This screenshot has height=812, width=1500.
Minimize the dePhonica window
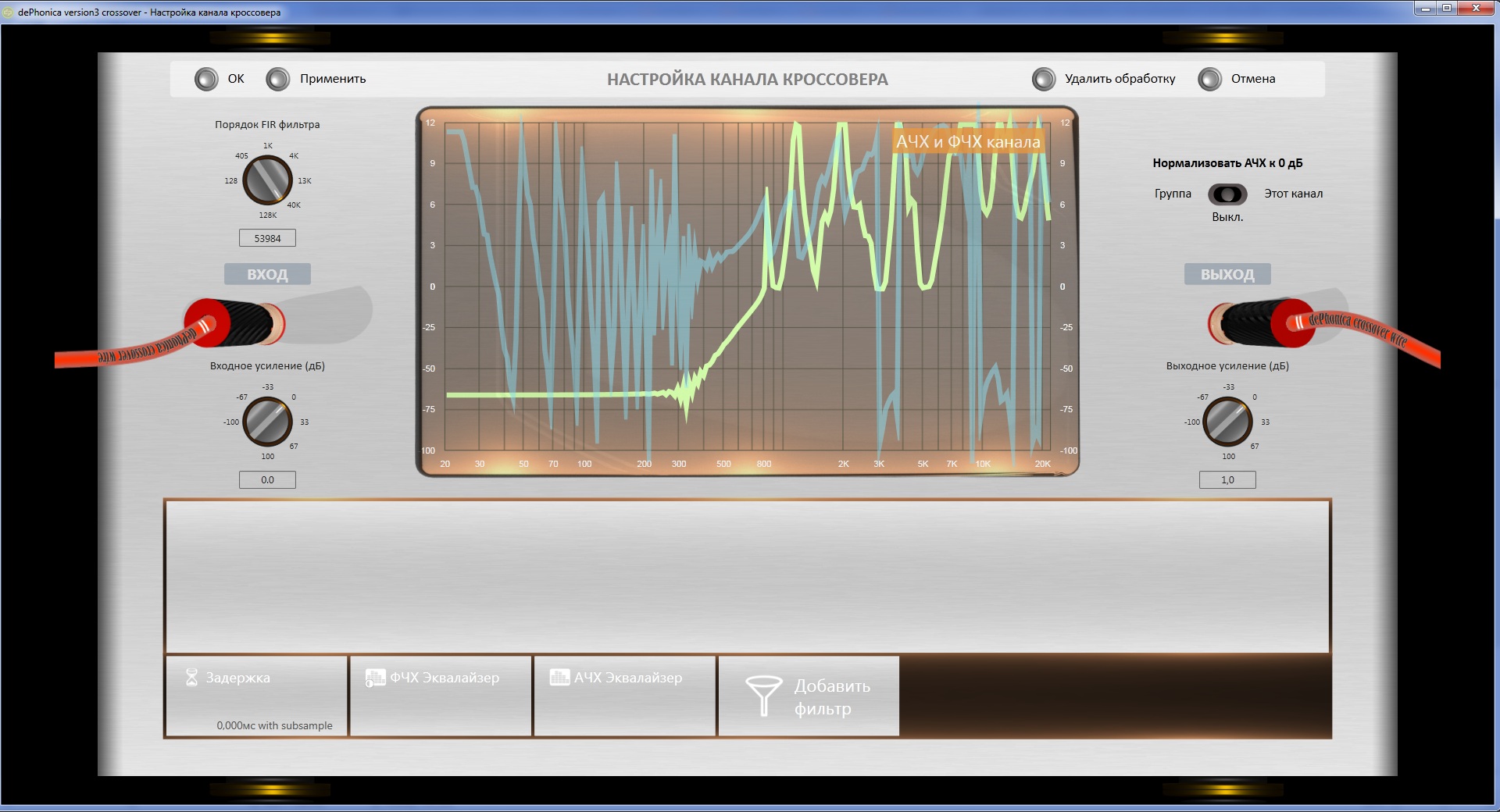pos(1426,8)
